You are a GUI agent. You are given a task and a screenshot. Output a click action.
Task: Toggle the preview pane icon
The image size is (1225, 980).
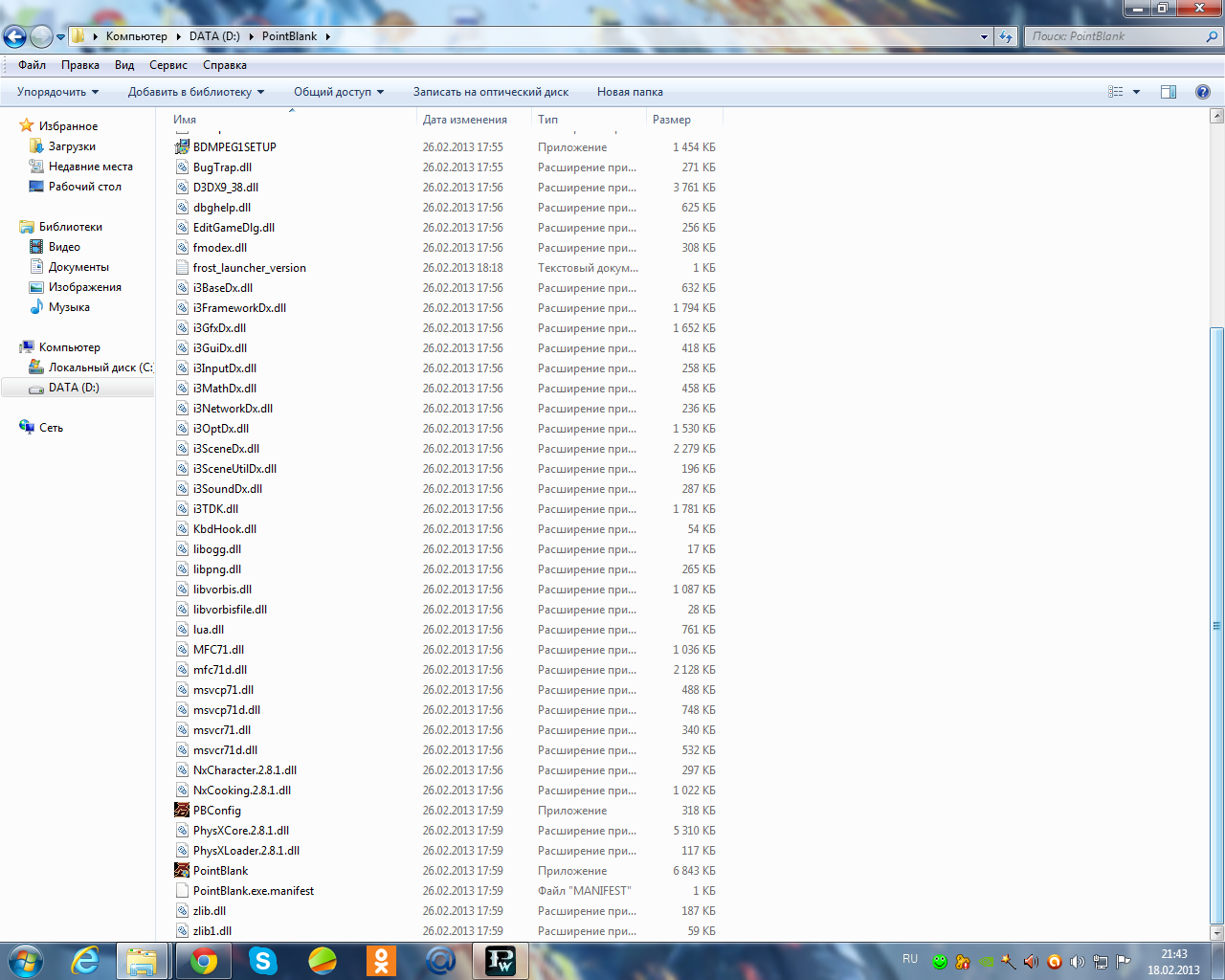pos(1169,92)
